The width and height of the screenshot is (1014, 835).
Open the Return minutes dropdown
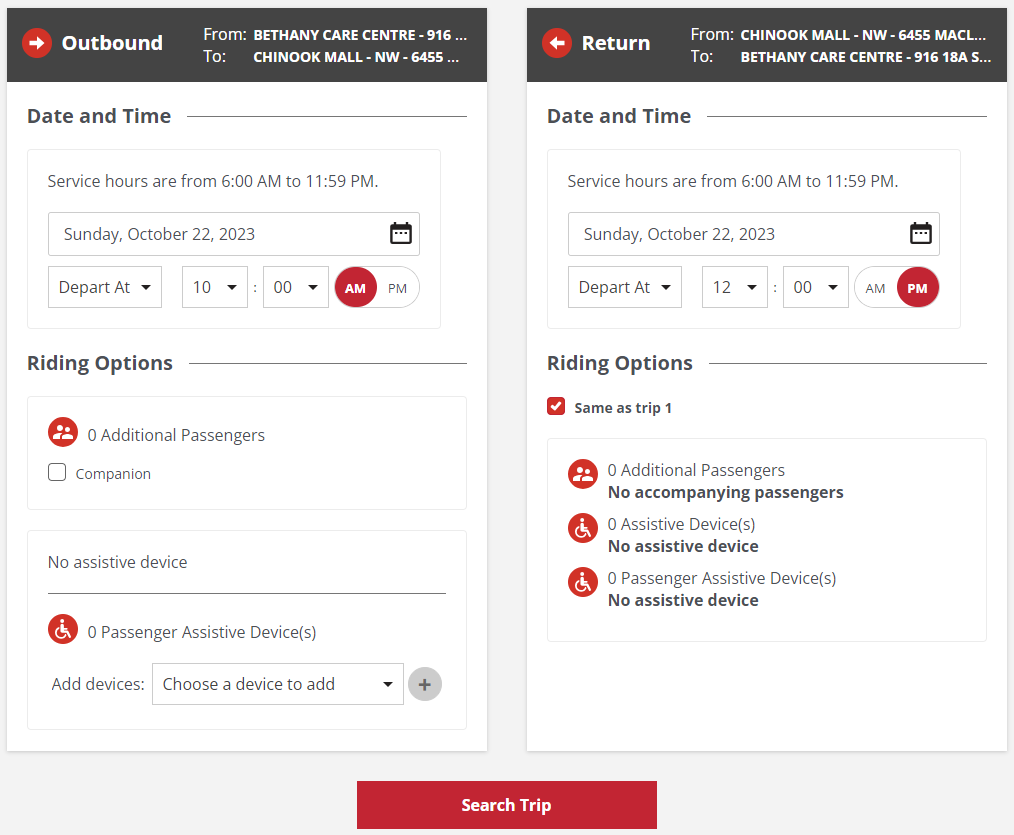point(815,287)
